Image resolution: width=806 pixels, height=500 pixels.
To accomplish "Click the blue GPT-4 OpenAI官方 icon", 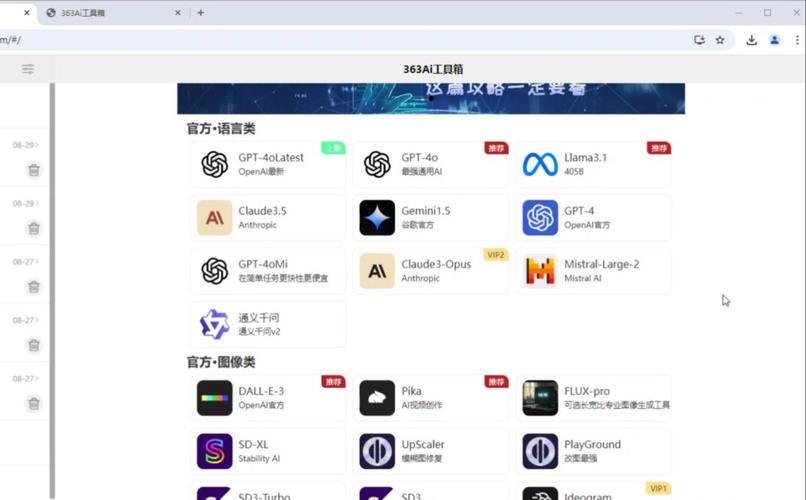I will pos(540,217).
